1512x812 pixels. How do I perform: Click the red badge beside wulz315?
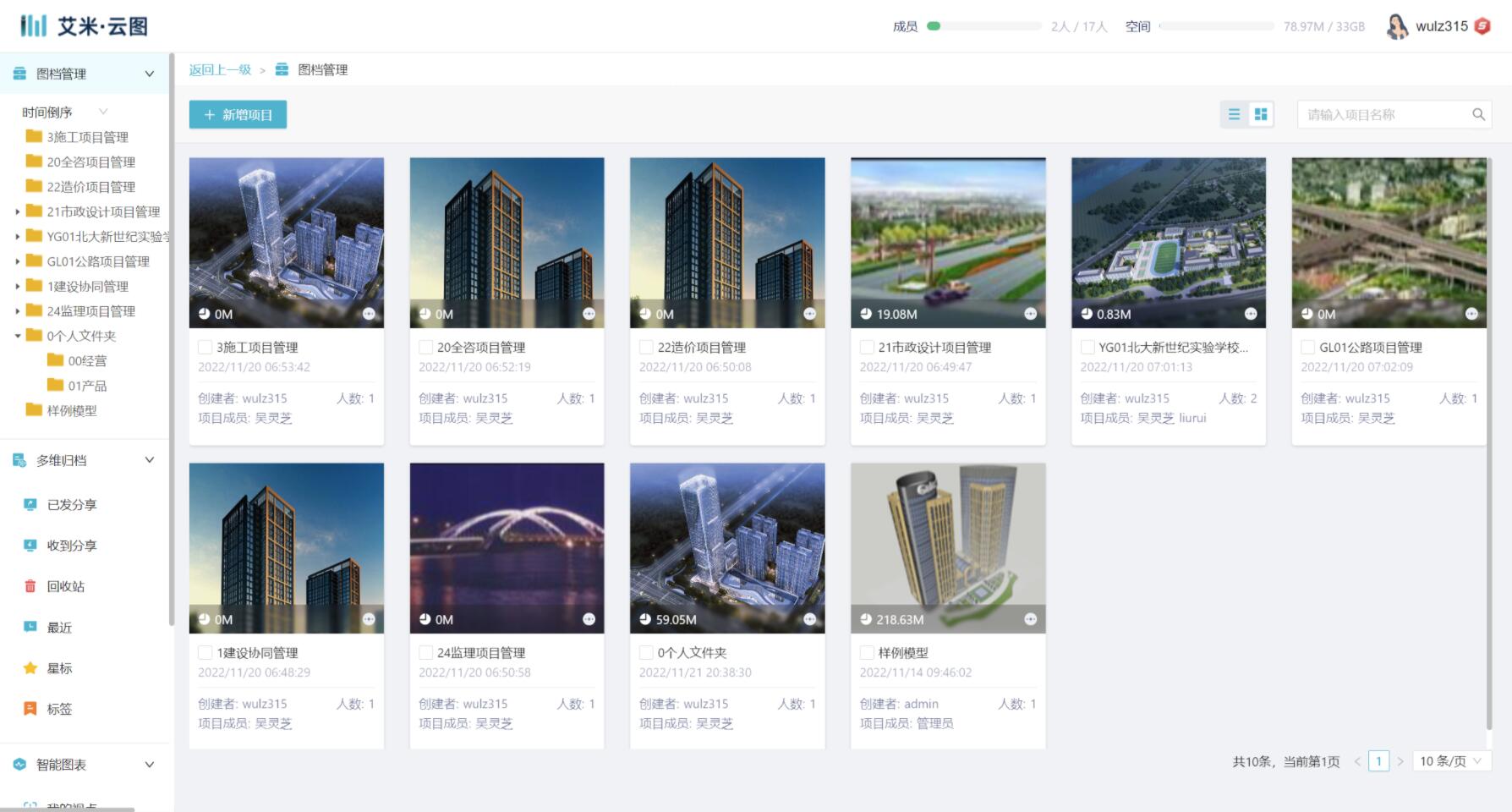coord(1482,26)
